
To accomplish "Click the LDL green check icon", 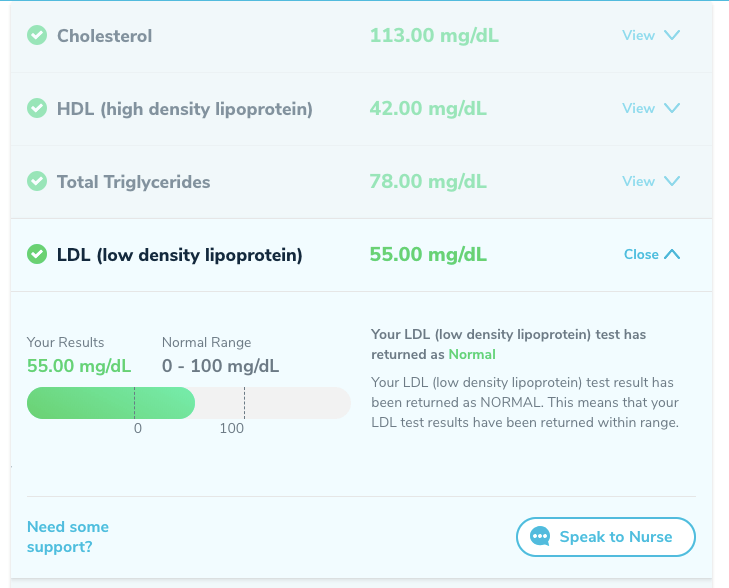I will [x=37, y=255].
